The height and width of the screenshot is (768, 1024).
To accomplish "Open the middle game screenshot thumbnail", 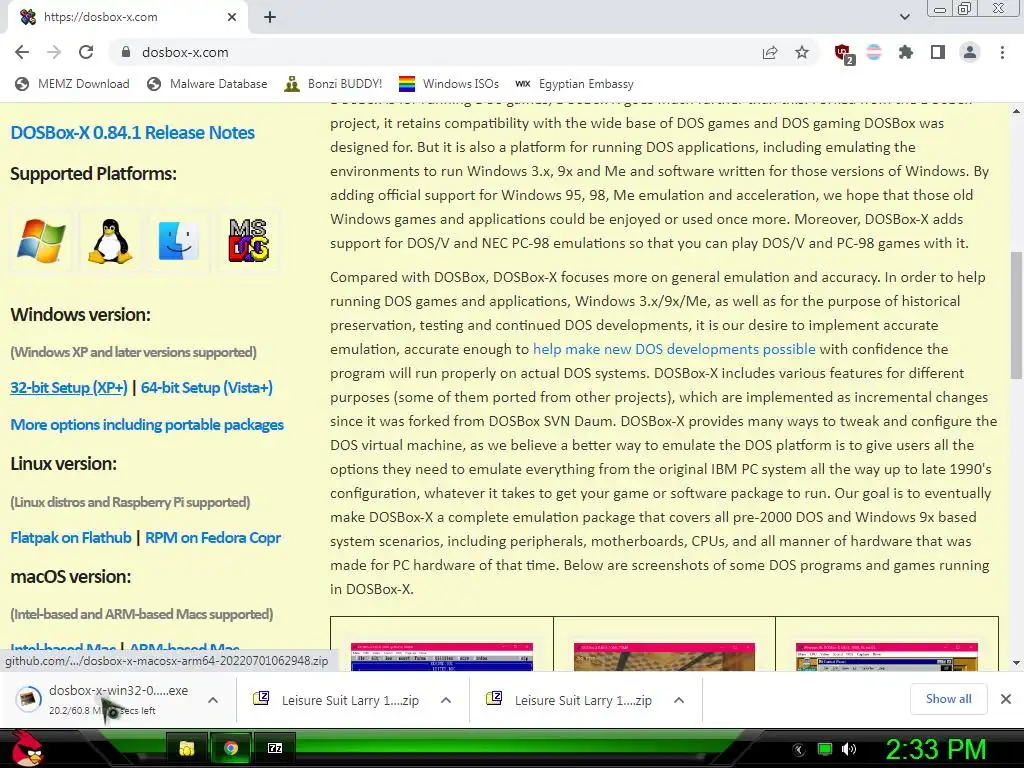I will click(664, 656).
